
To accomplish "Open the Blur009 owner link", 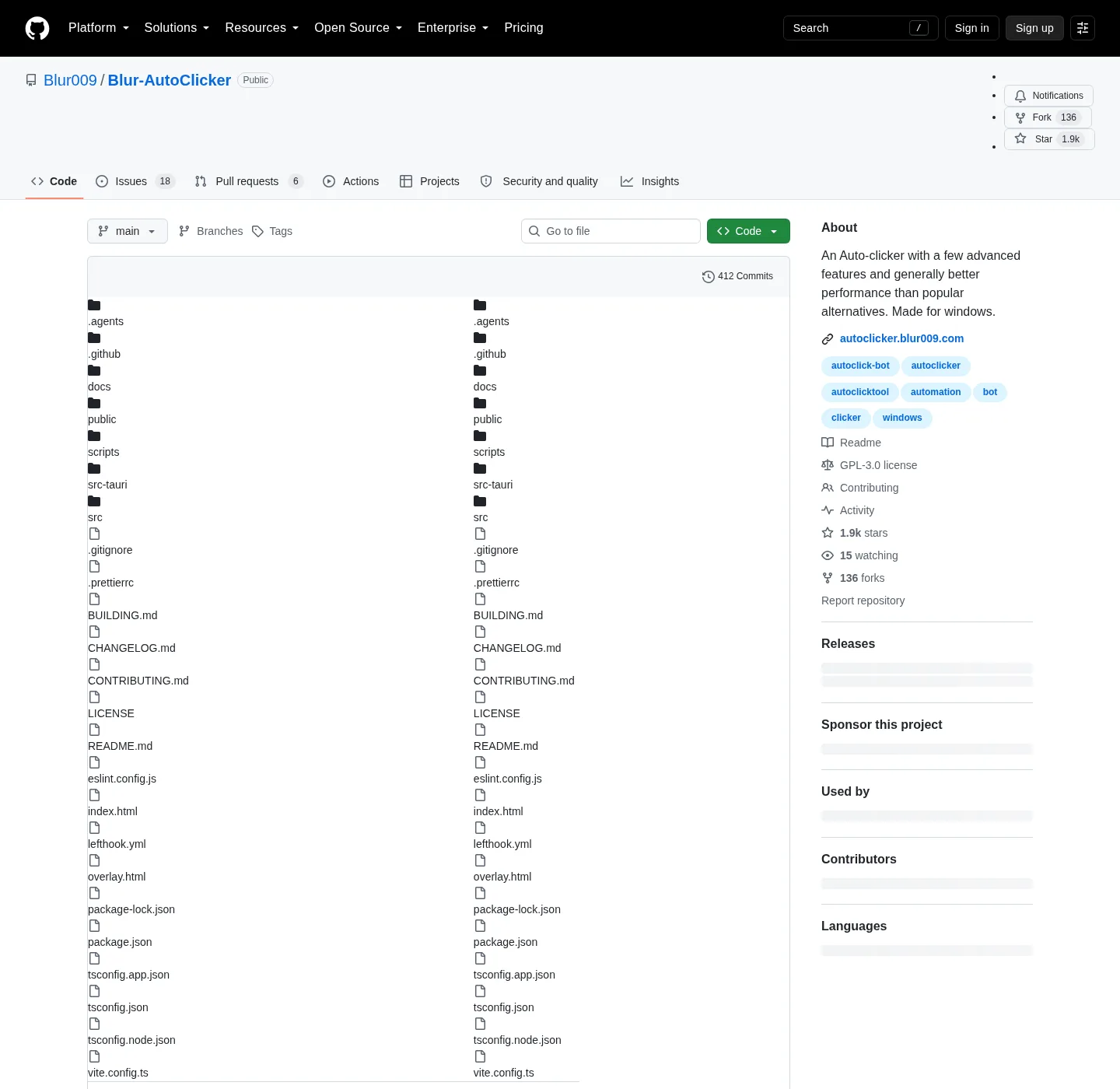I will [70, 80].
